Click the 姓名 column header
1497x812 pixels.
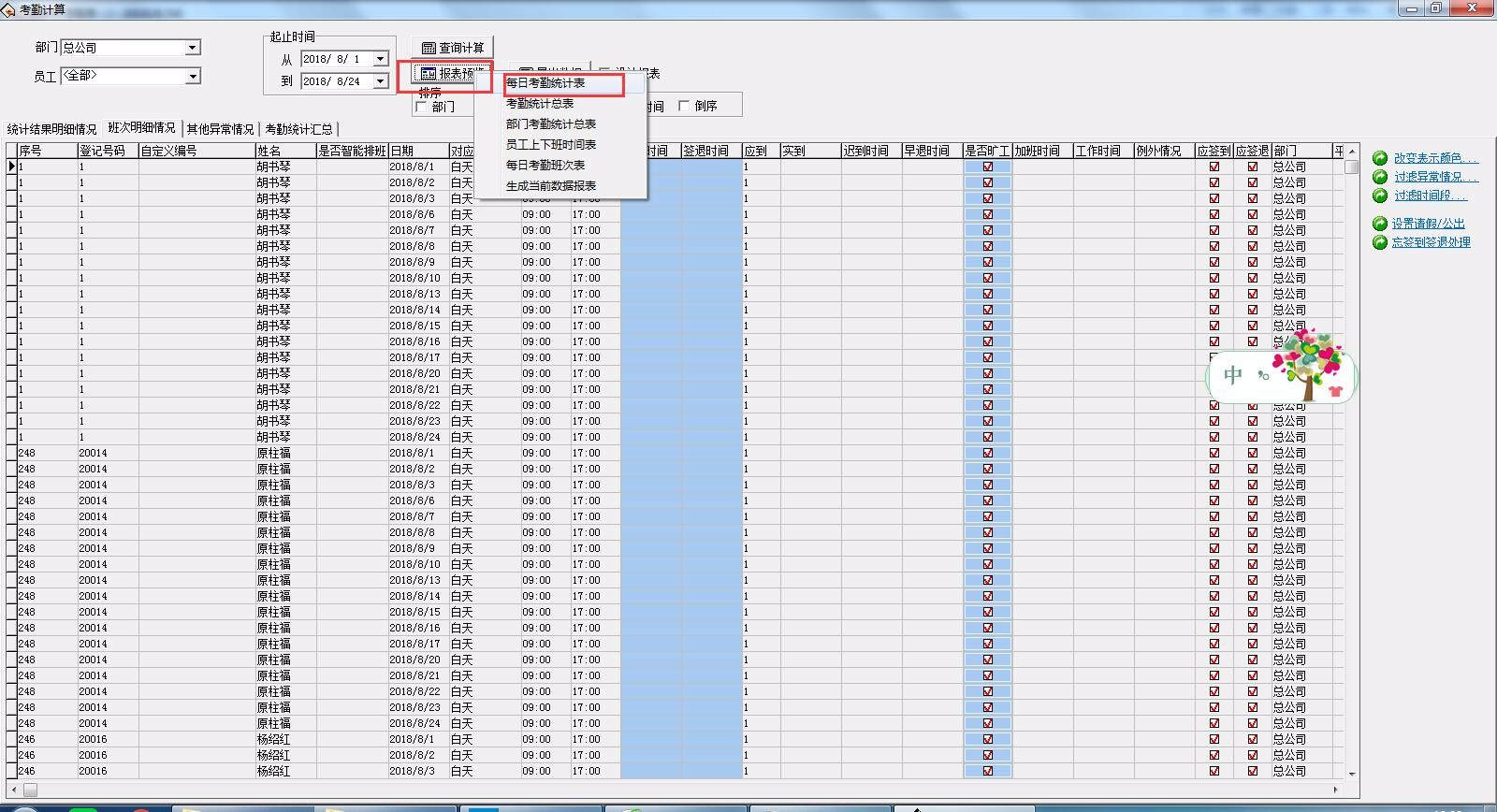[x=285, y=151]
